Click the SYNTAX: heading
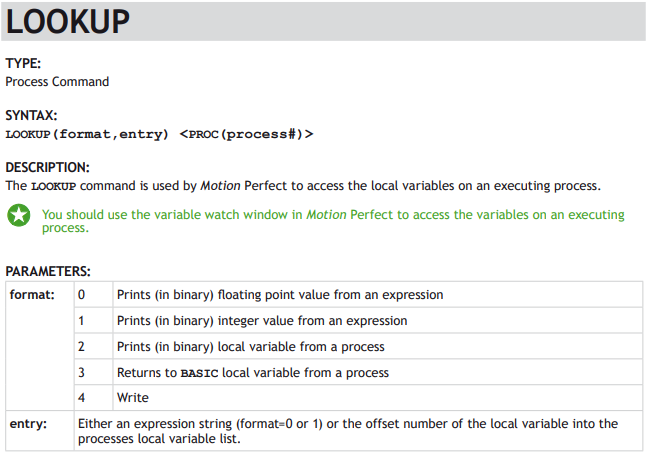 pyautogui.click(x=31, y=115)
